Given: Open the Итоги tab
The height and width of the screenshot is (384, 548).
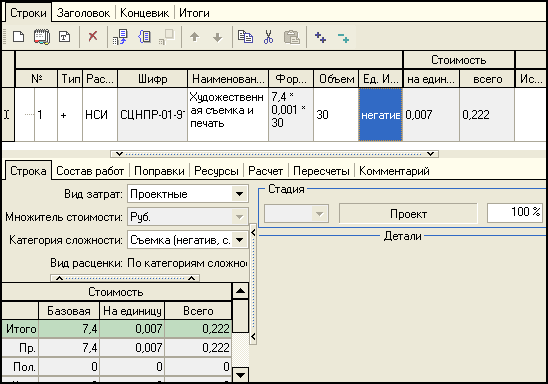Looking at the screenshot, I should coord(194,13).
